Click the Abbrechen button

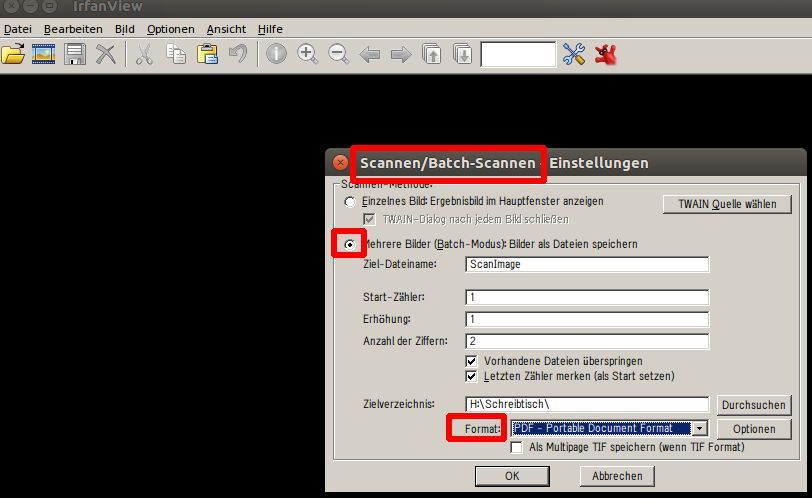coord(617,476)
